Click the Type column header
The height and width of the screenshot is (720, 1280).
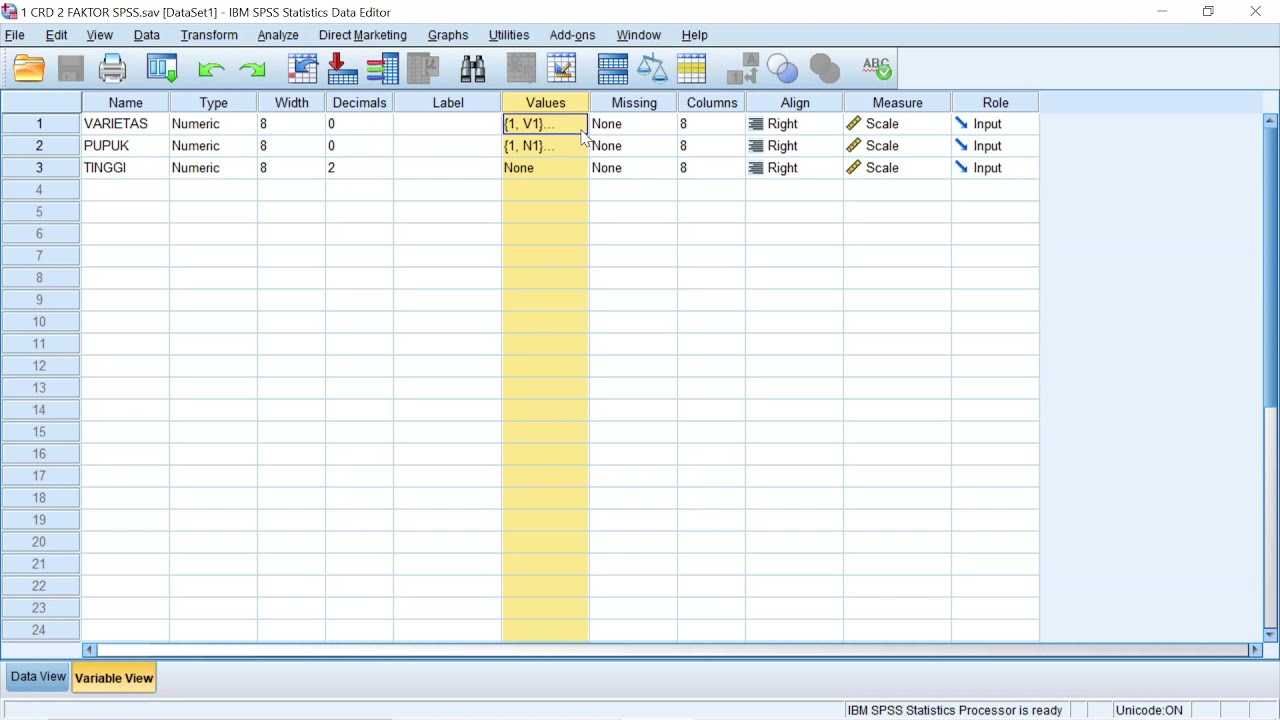pyautogui.click(x=213, y=102)
